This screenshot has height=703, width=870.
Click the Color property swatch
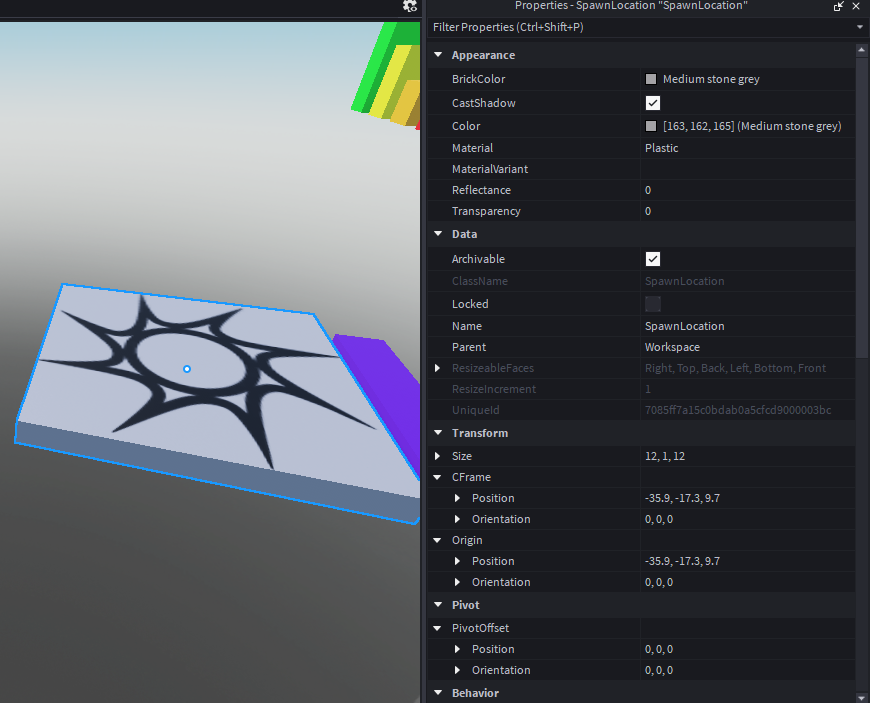tap(651, 126)
